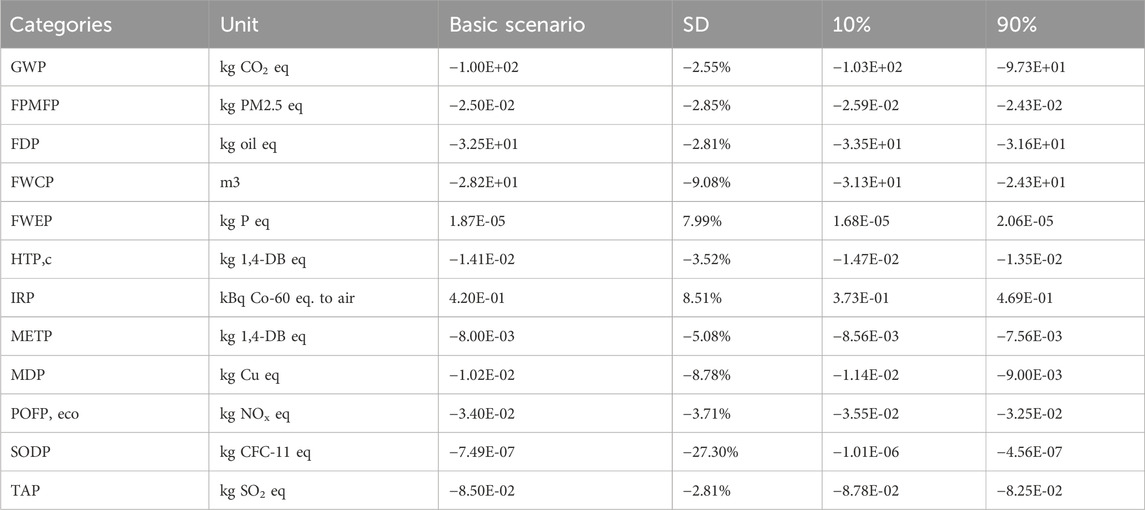Click the MDP 90% value −9.00E-03

1025,375
